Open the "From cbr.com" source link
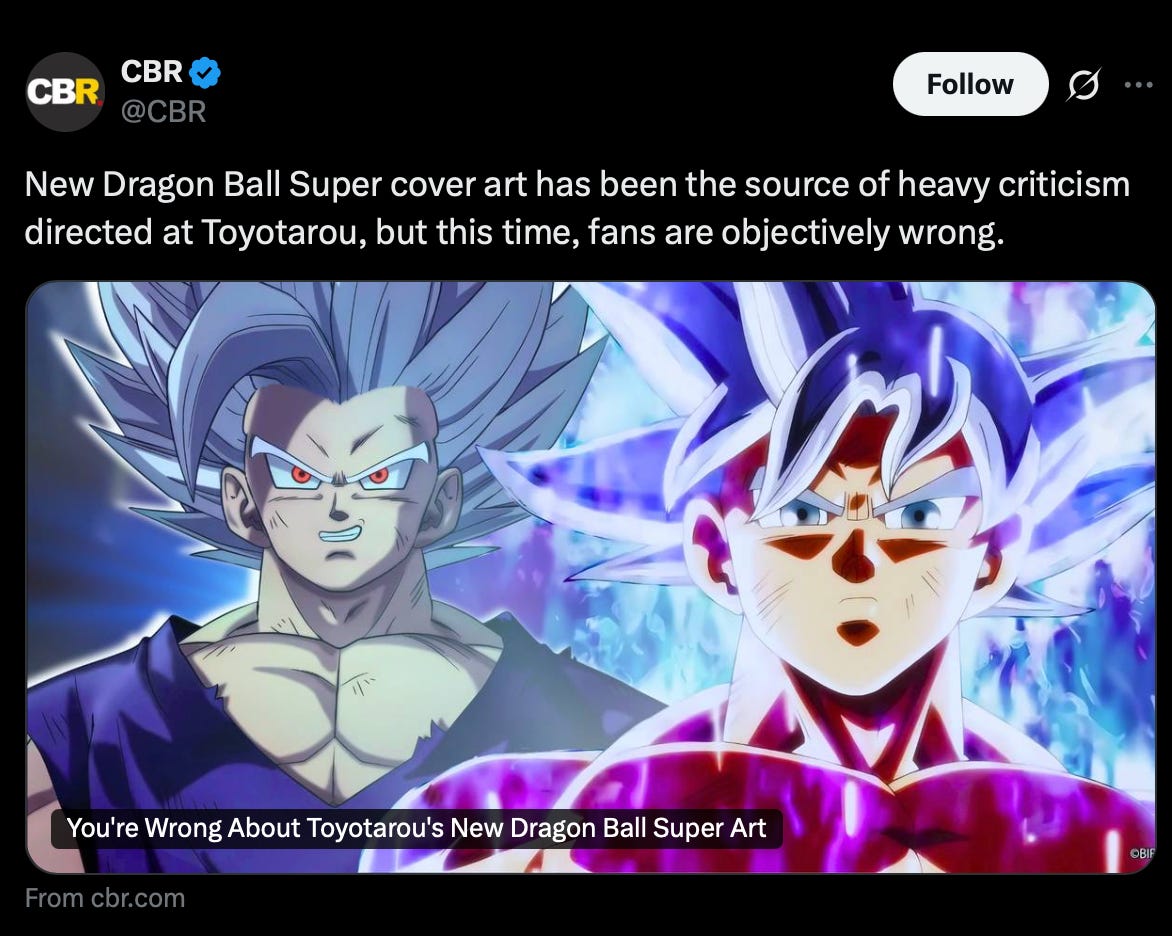Viewport: 1172px width, 936px height. 105,898
